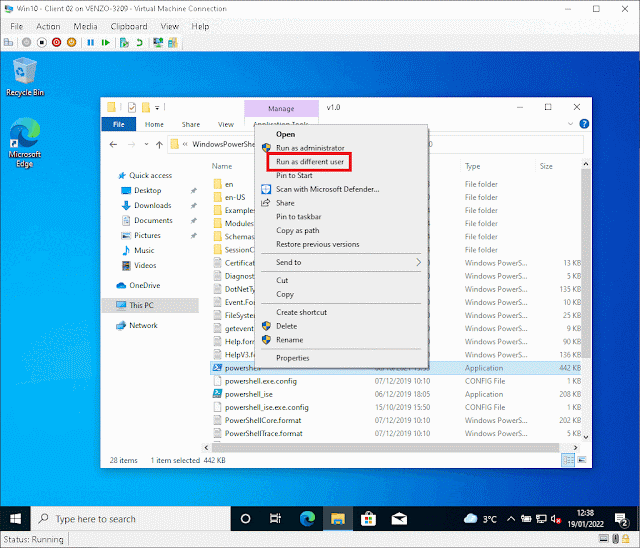Viewport: 640px width, 548px height.
Task: Open Microsoft Store from the taskbar
Action: pyautogui.click(x=368, y=519)
